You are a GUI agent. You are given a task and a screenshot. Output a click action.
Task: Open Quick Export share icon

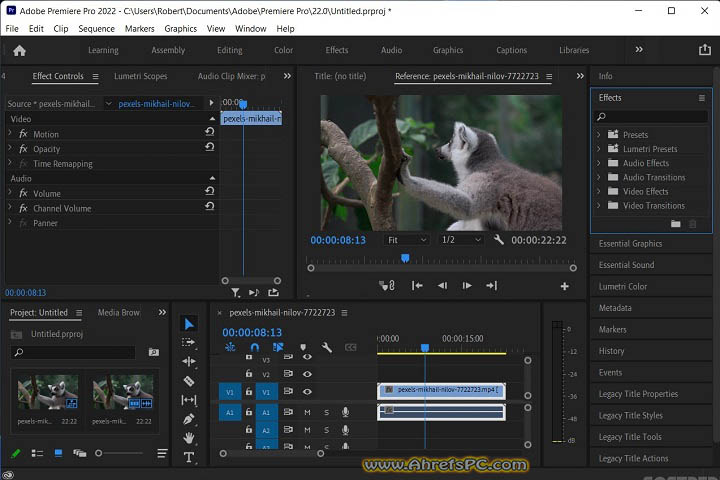pos(705,50)
